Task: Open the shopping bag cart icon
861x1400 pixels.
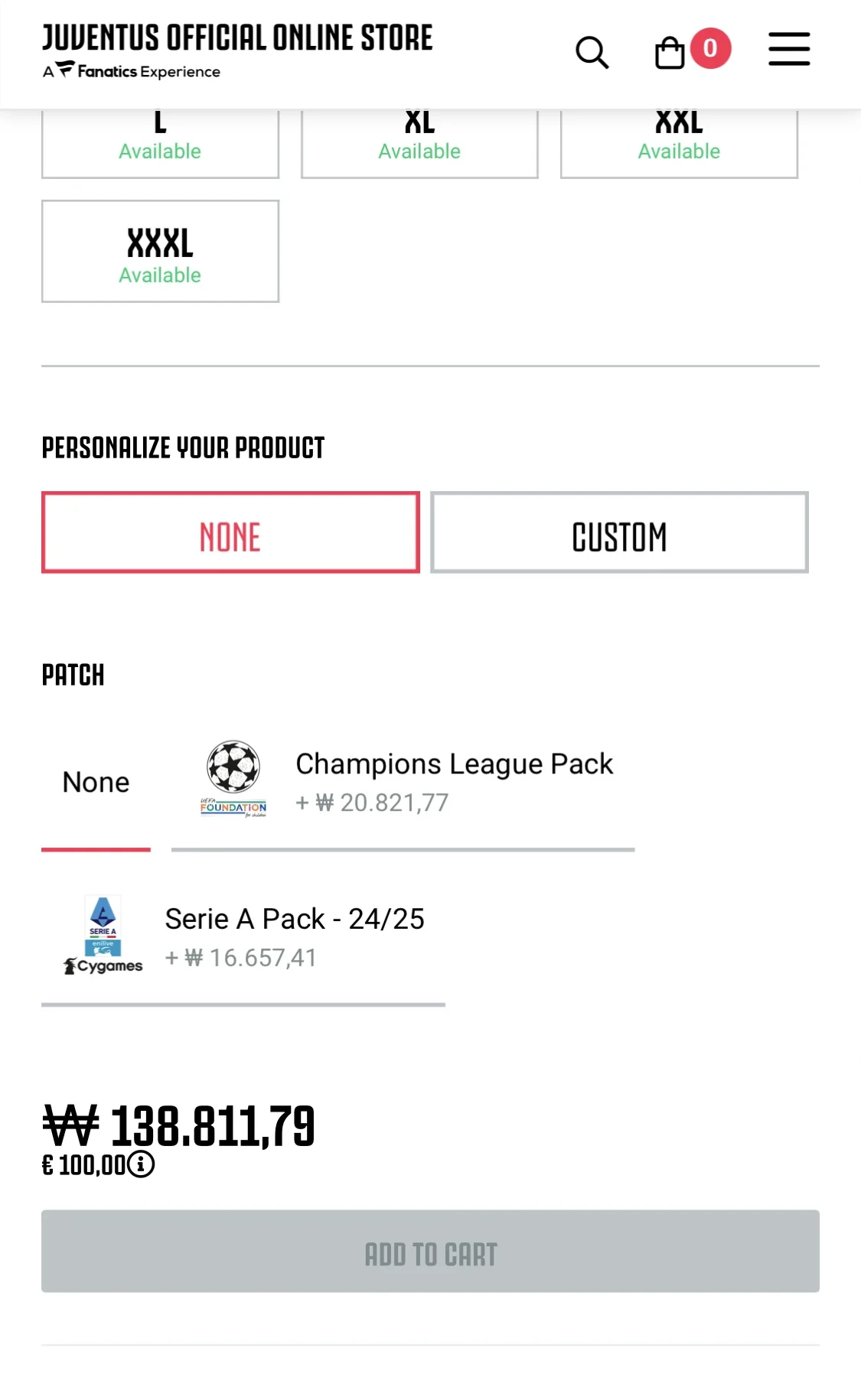Action: (670, 53)
